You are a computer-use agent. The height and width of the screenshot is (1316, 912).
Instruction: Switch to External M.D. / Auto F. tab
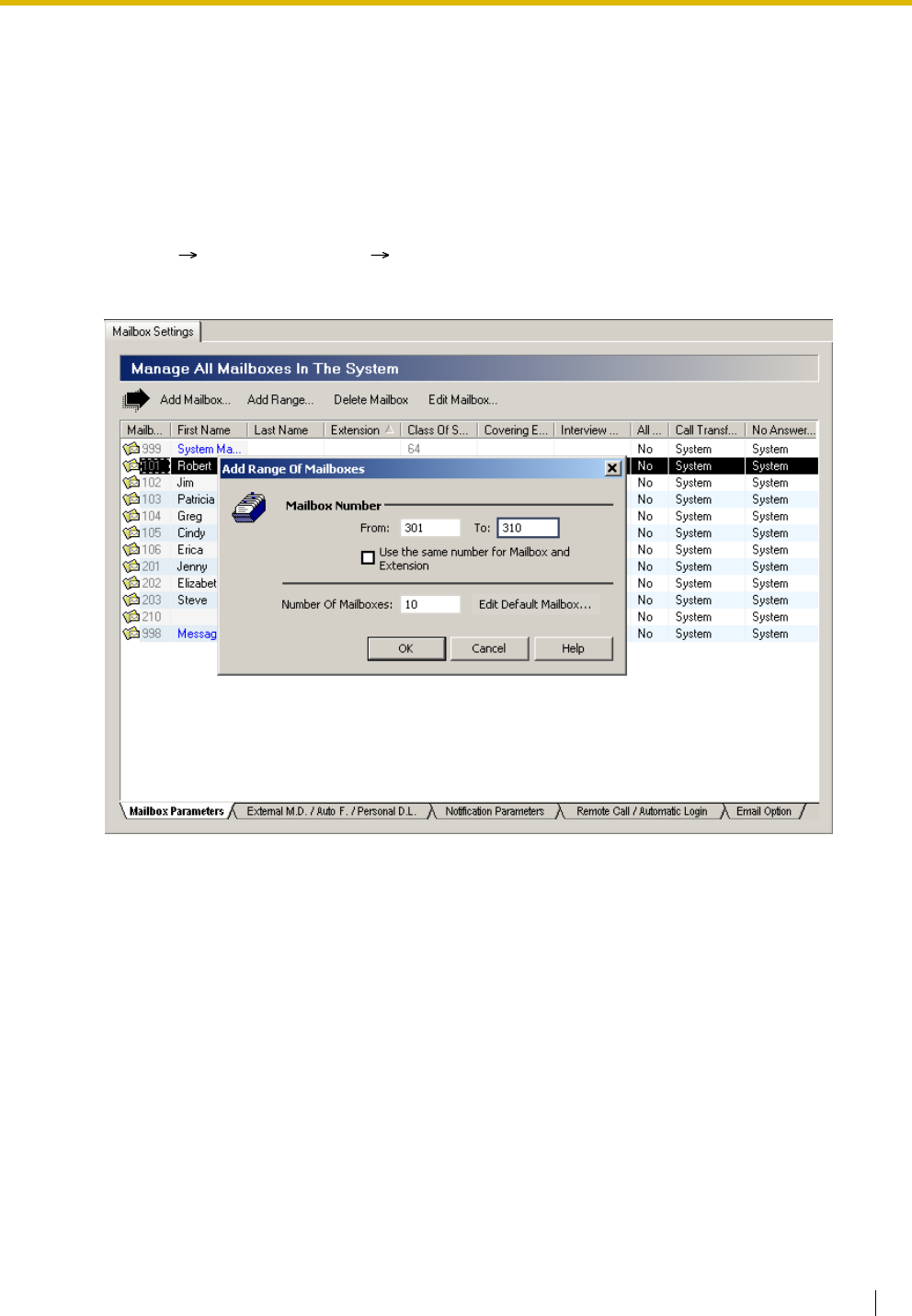[x=331, y=811]
